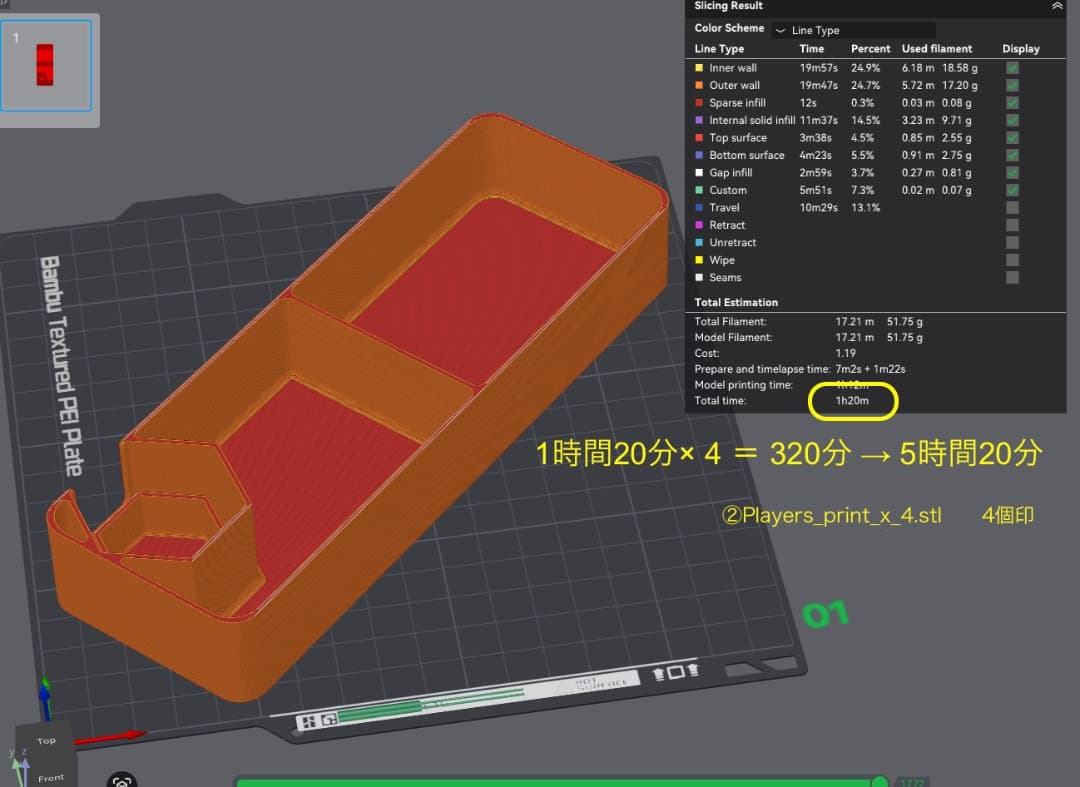Click the Front face of view cube
The height and width of the screenshot is (787, 1080).
[x=50, y=776]
